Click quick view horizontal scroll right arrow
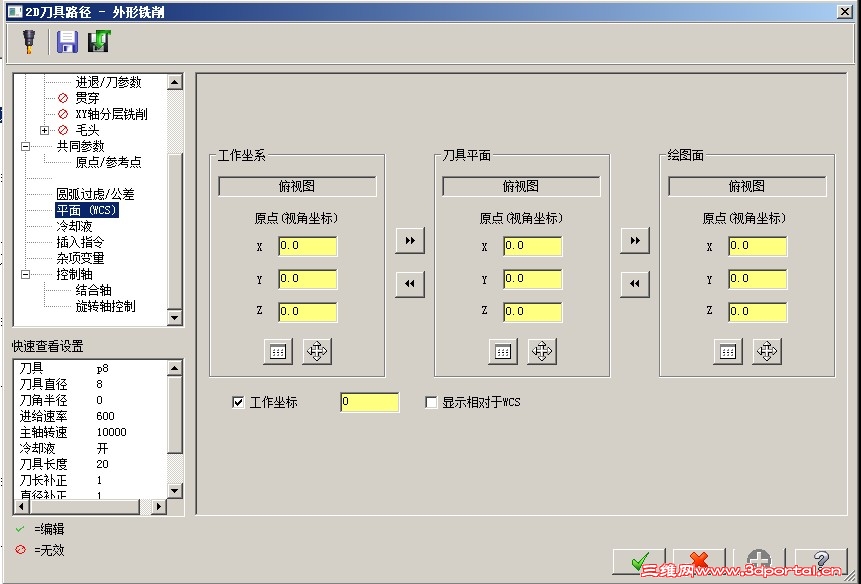 (159, 507)
